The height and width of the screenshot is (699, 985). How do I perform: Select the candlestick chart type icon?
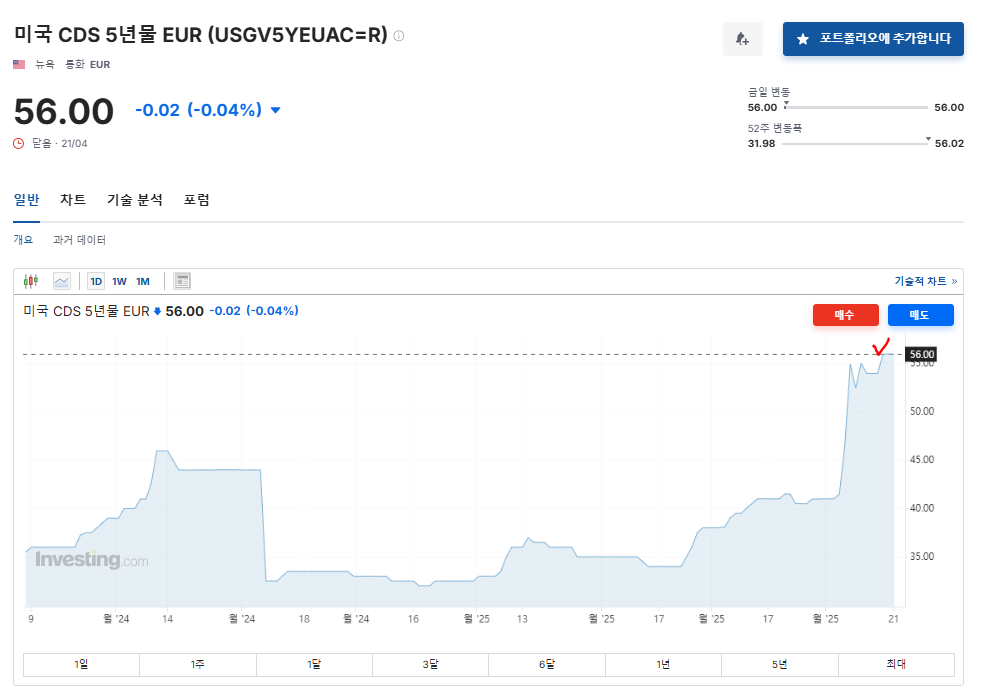click(31, 281)
